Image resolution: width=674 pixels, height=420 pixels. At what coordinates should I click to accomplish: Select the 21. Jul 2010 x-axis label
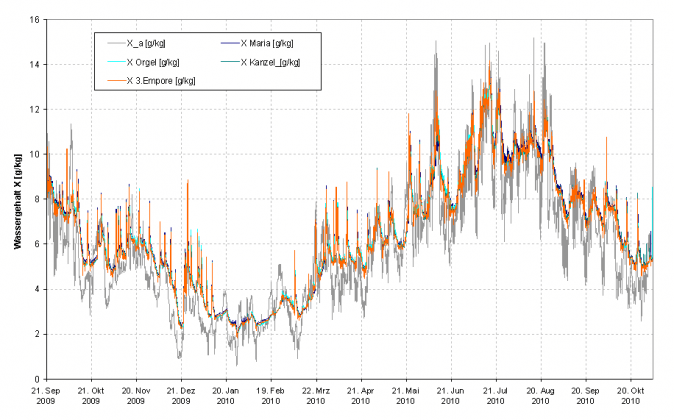tap(499, 394)
